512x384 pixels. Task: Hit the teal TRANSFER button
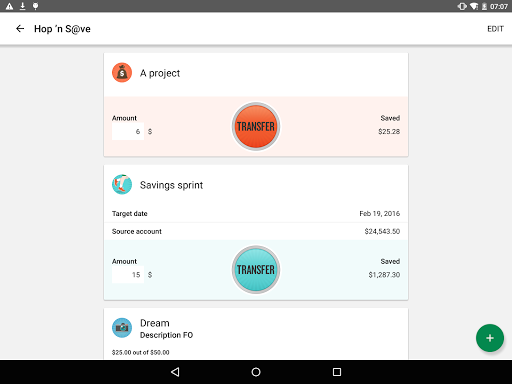(256, 270)
